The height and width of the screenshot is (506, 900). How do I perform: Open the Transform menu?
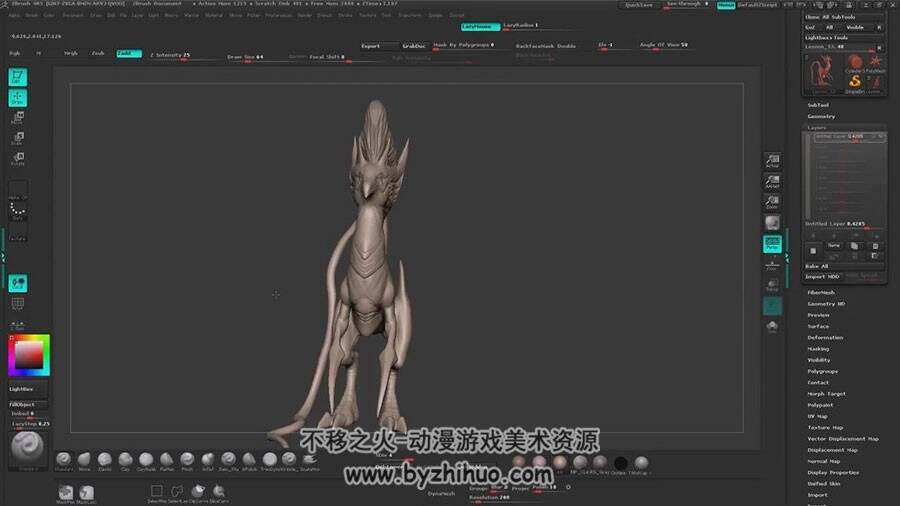[x=409, y=15]
